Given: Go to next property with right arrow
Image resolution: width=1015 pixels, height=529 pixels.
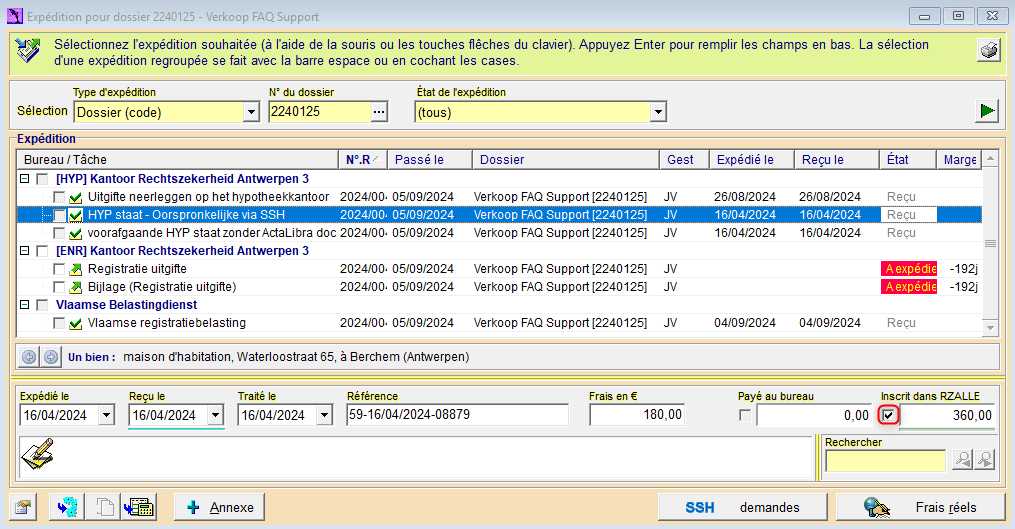Looking at the screenshot, I should coord(50,357).
